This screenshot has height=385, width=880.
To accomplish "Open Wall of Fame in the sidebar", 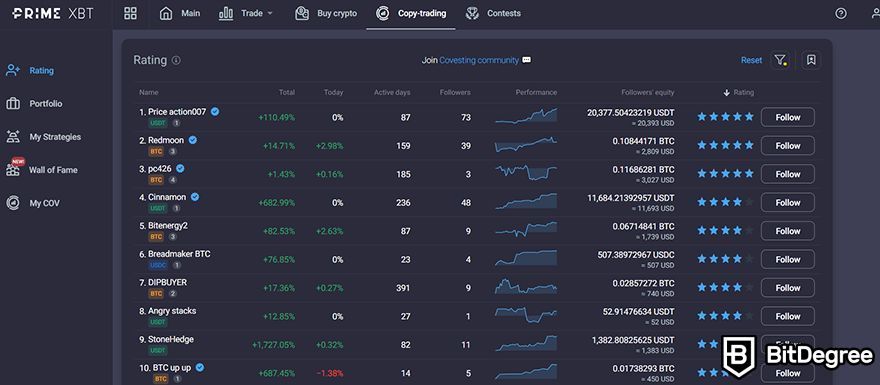I will [x=42, y=169].
